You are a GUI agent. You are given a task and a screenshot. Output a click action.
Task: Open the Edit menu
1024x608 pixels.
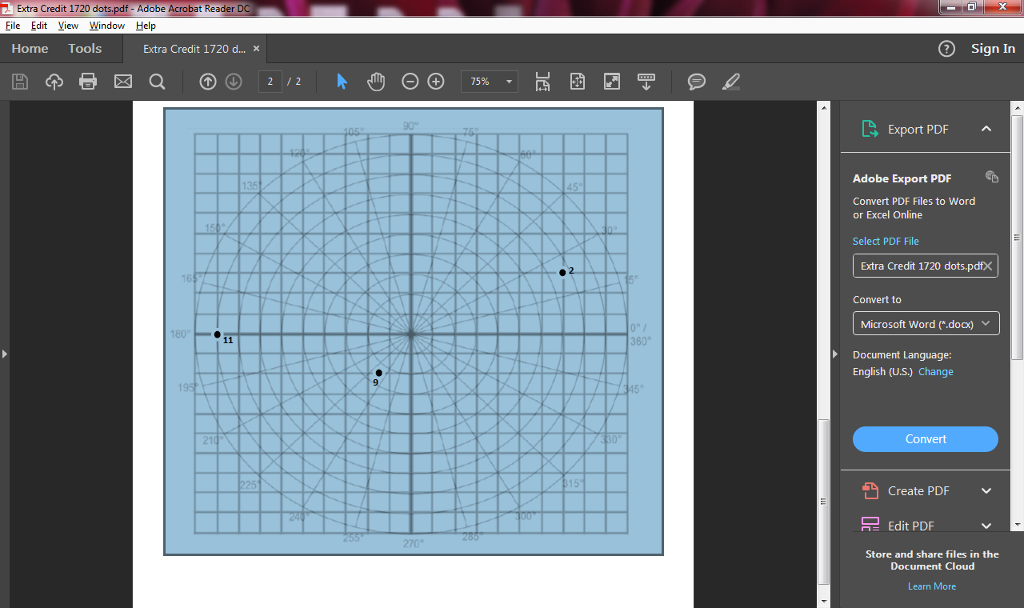tap(39, 25)
